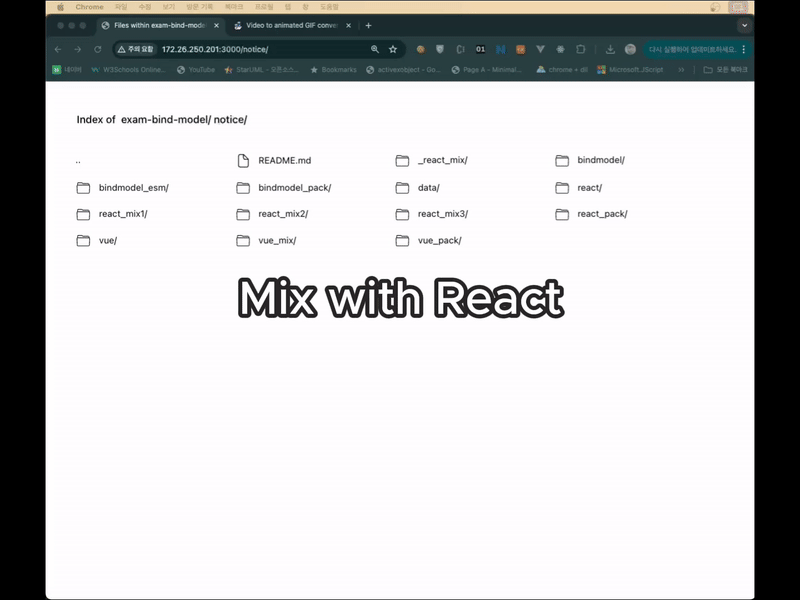This screenshot has height=600, width=800.
Task: Bookmark this page with the star icon
Action: point(393,49)
